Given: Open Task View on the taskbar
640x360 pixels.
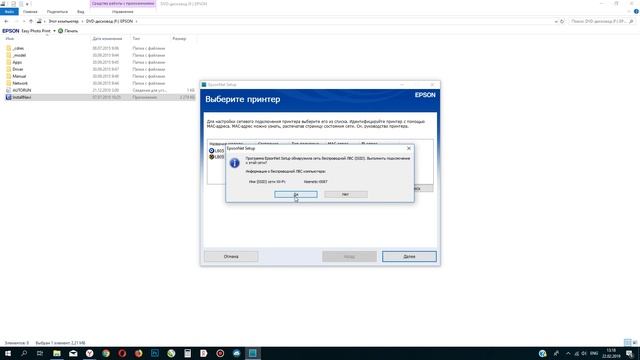Looking at the screenshot, I should tap(40, 353).
